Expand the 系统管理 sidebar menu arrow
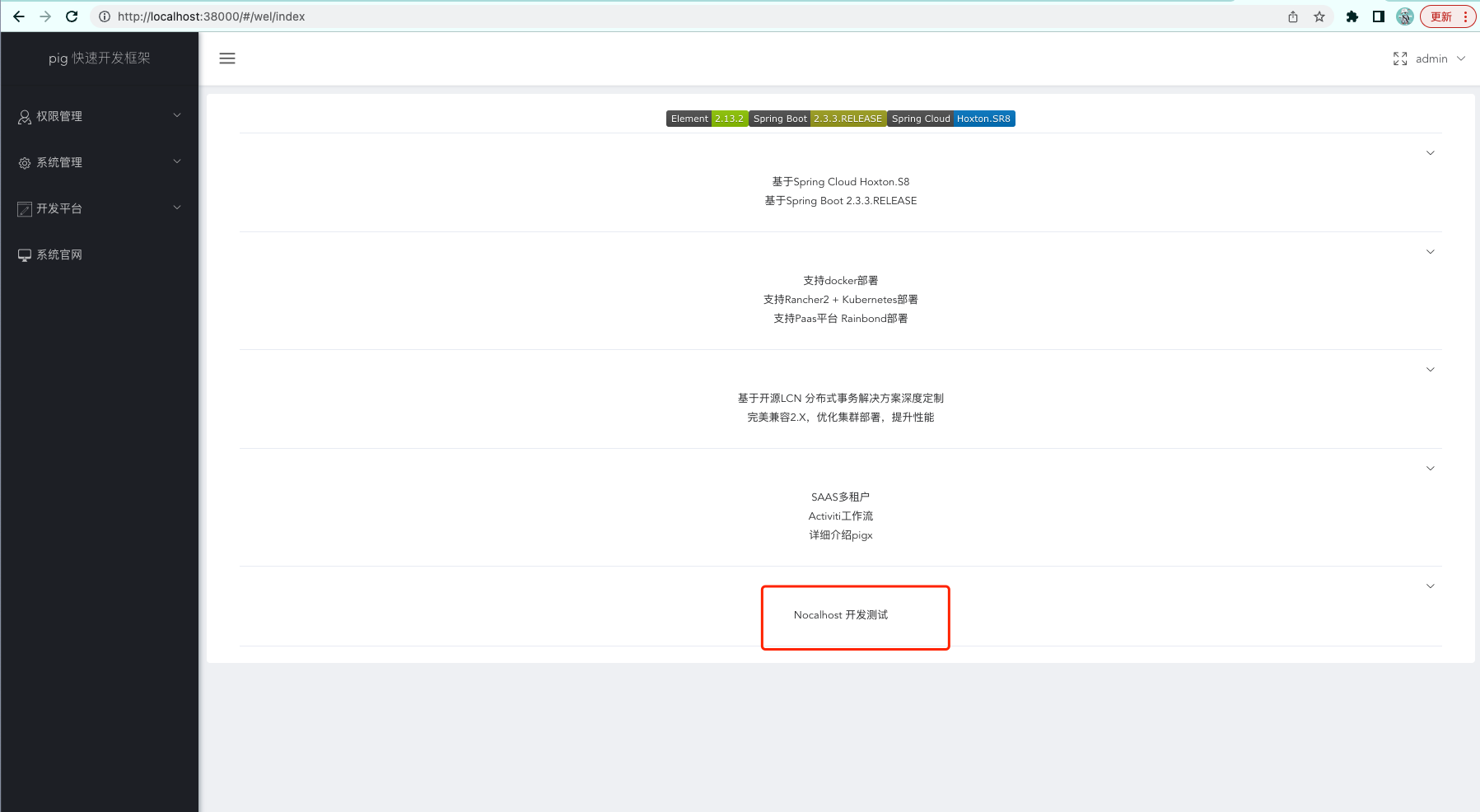Image resolution: width=1480 pixels, height=812 pixels. click(x=177, y=161)
